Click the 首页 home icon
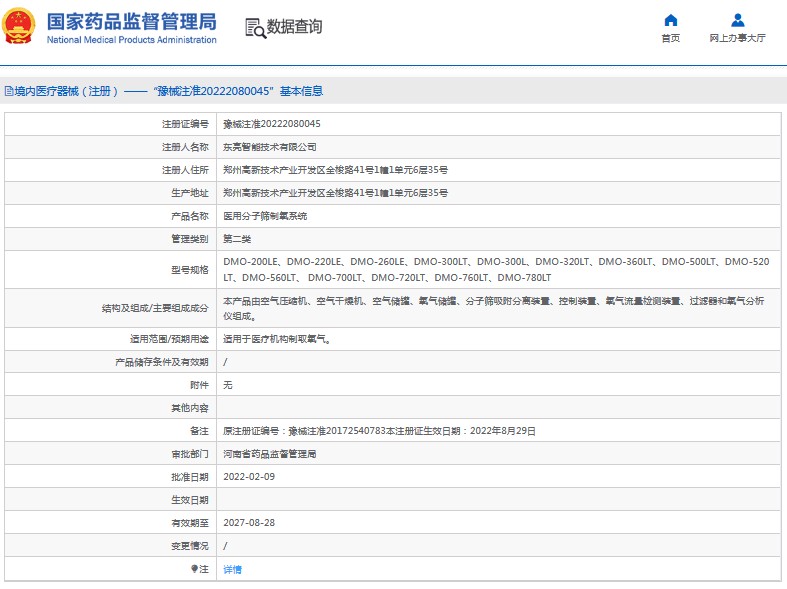Viewport: 787px width, 589px height. [670, 20]
